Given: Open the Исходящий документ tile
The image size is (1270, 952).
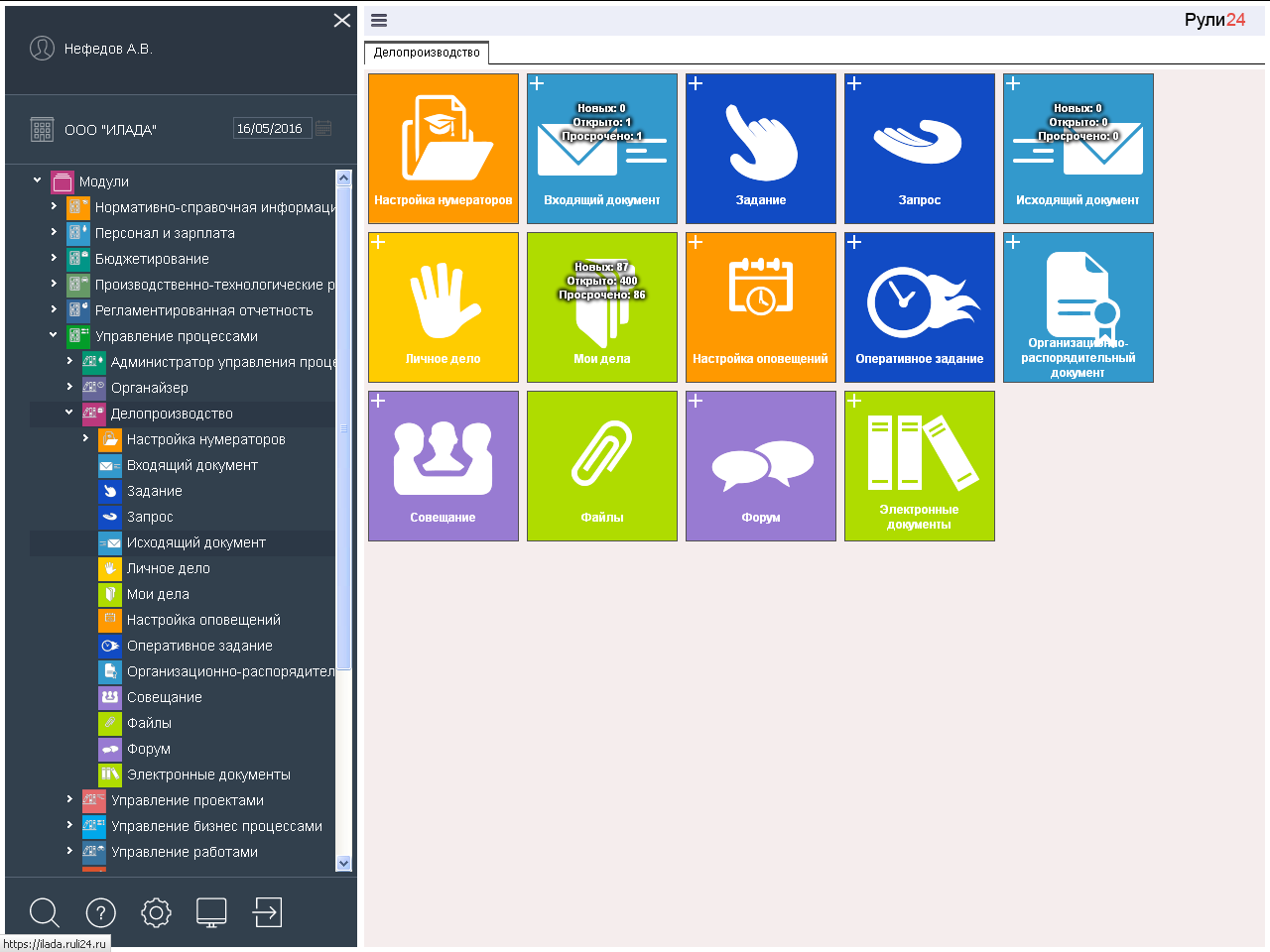Looking at the screenshot, I should 1079,149.
